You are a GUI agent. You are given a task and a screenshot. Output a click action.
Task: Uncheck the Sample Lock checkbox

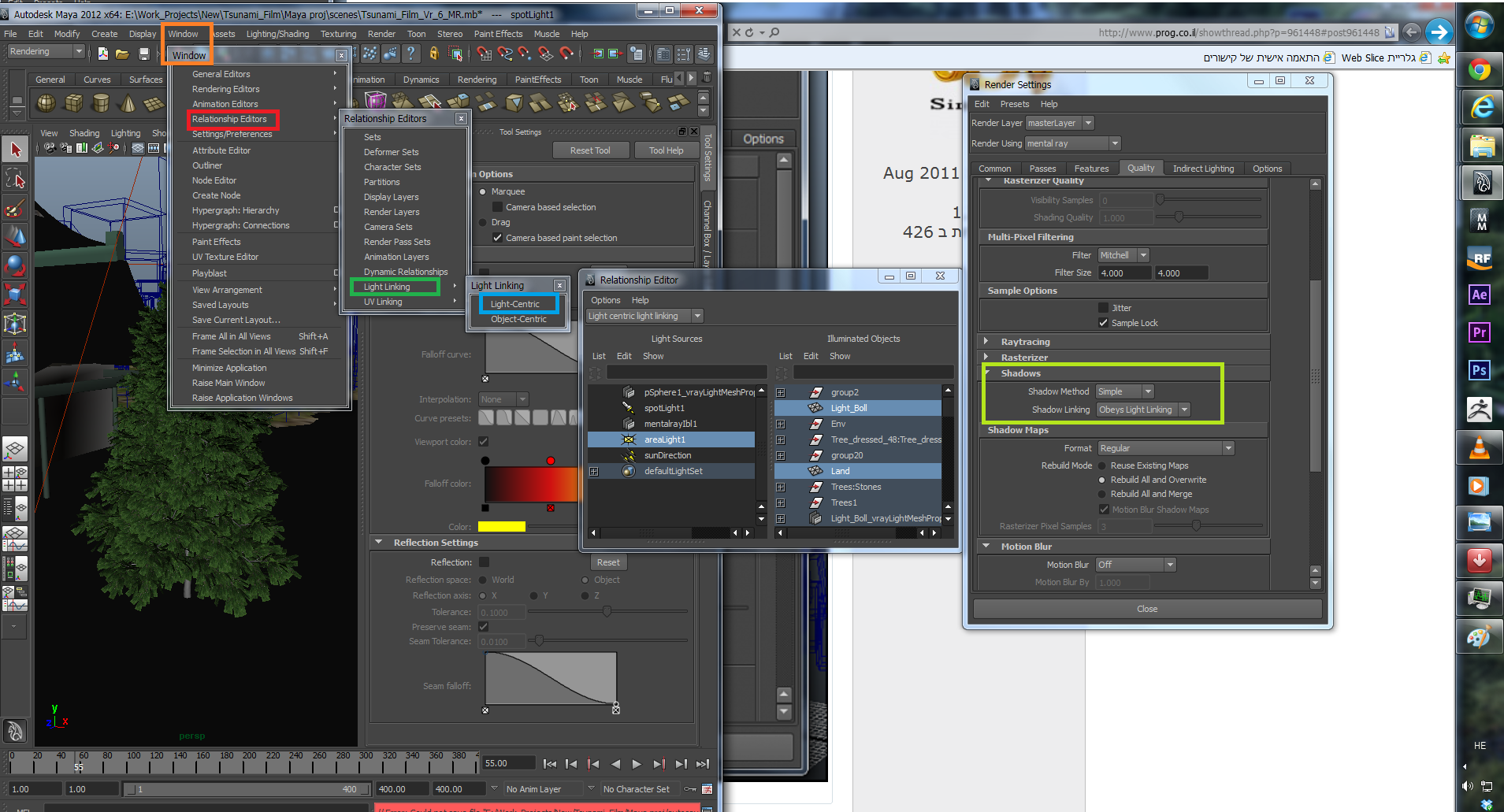tap(1103, 323)
